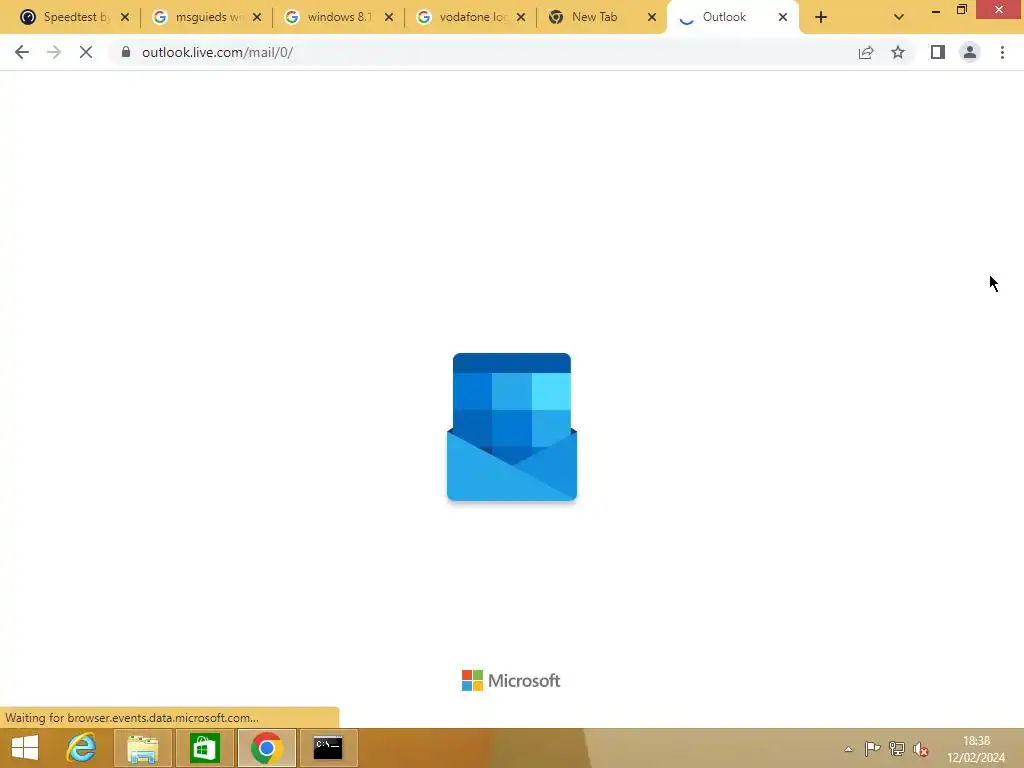Click the address bar URL

tap(217, 52)
